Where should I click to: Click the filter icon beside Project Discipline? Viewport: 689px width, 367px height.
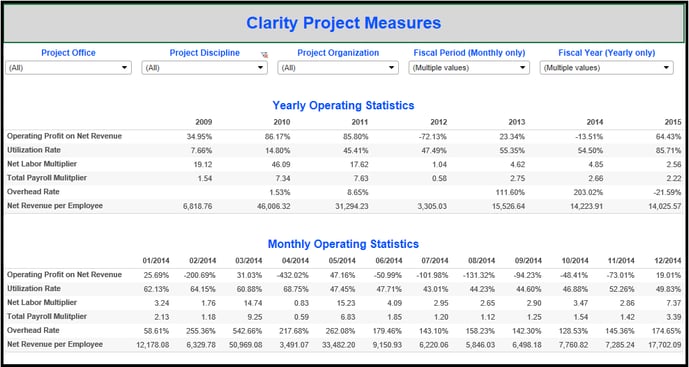point(264,55)
